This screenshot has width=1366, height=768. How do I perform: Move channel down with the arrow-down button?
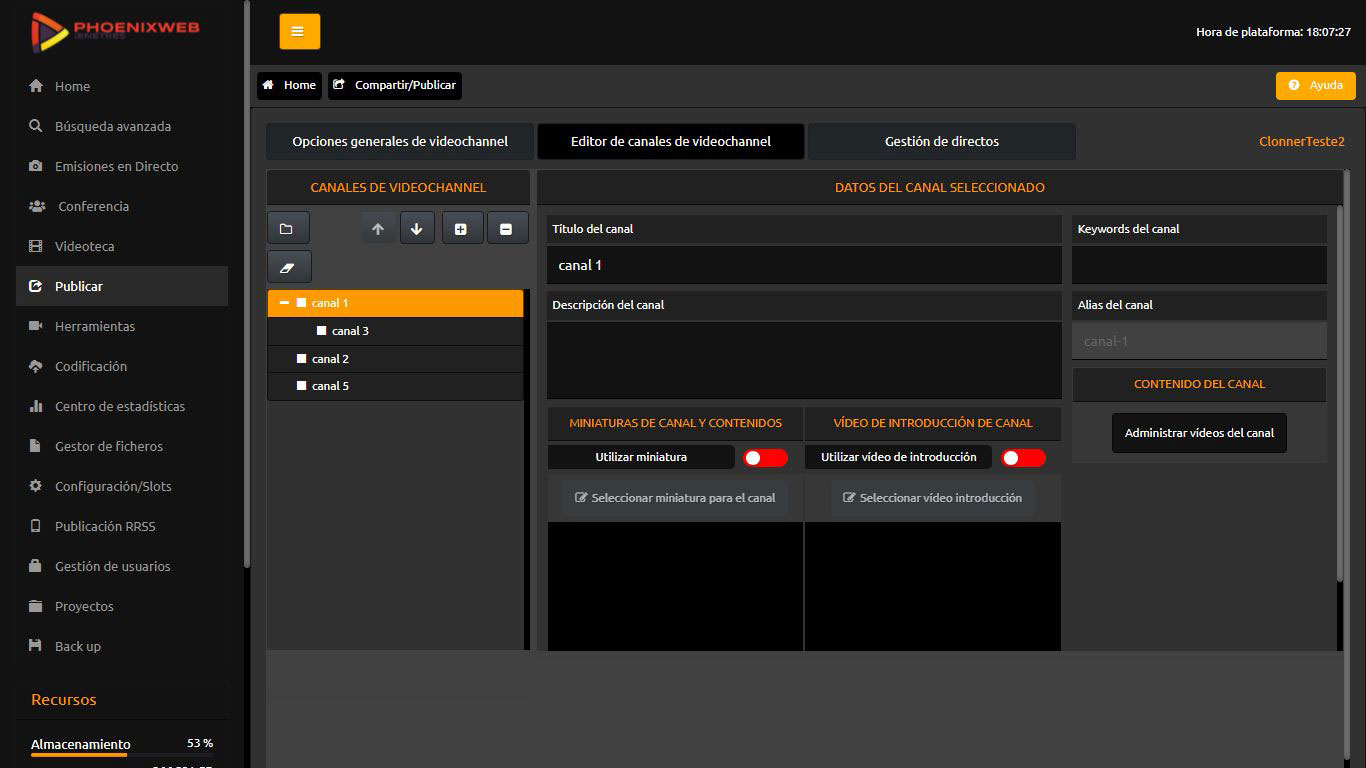[x=417, y=228]
